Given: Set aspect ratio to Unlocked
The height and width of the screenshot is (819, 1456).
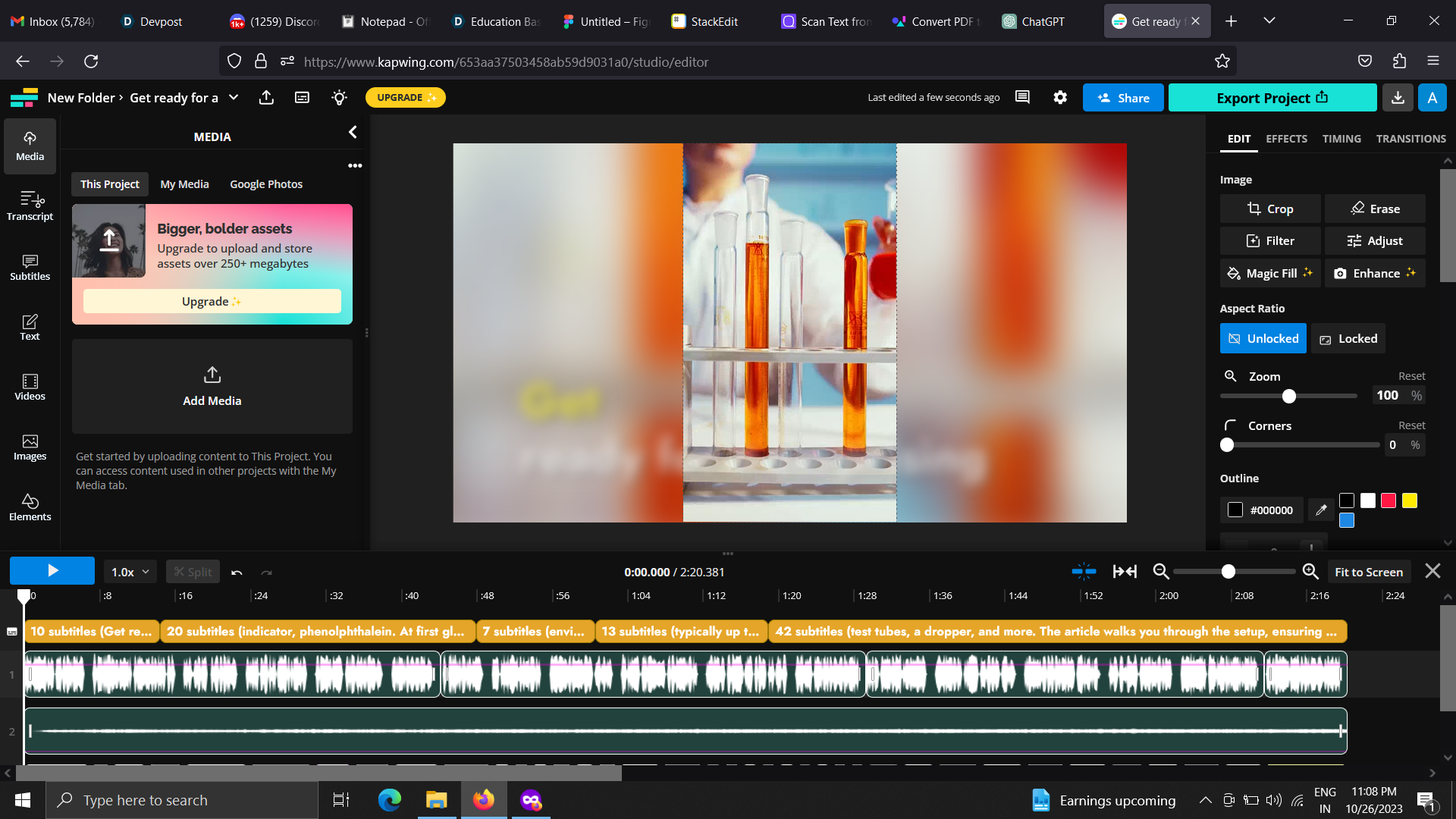Looking at the screenshot, I should click(x=1263, y=338).
